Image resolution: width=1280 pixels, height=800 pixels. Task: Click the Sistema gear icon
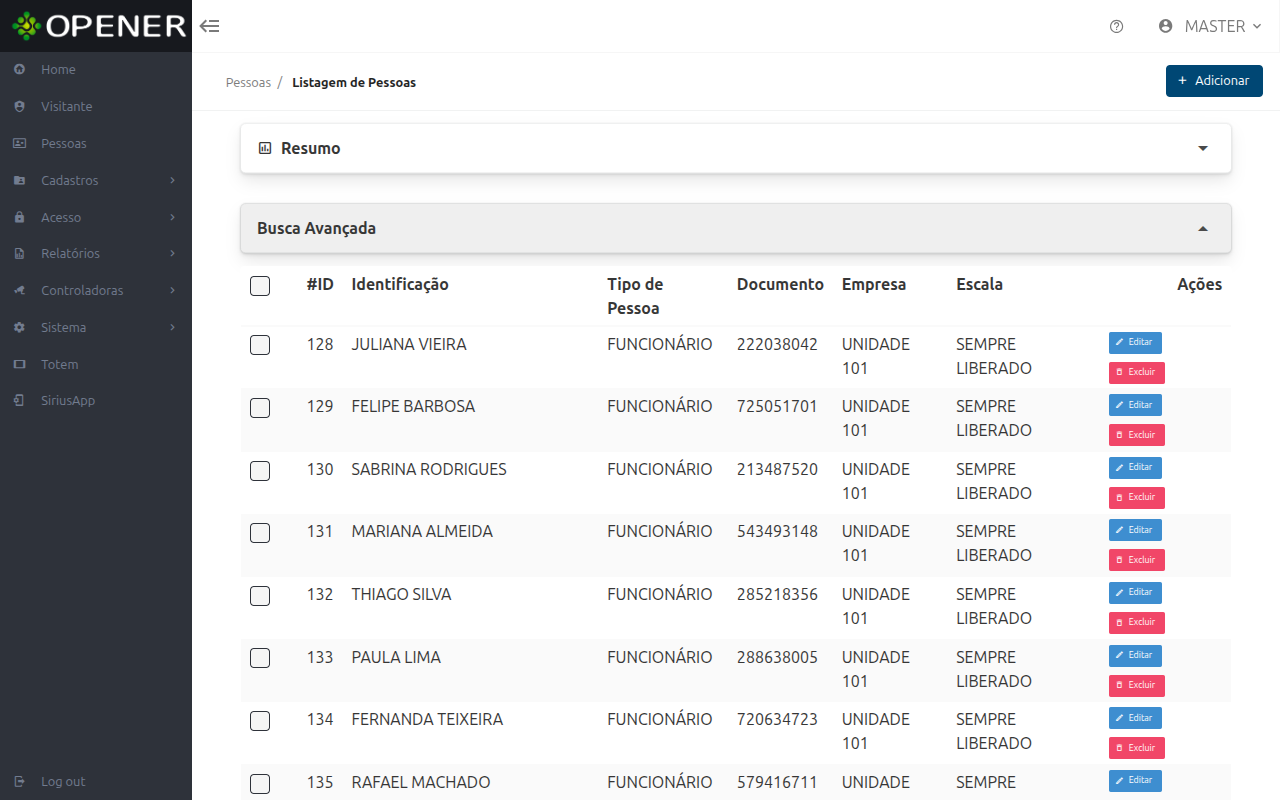(19, 327)
